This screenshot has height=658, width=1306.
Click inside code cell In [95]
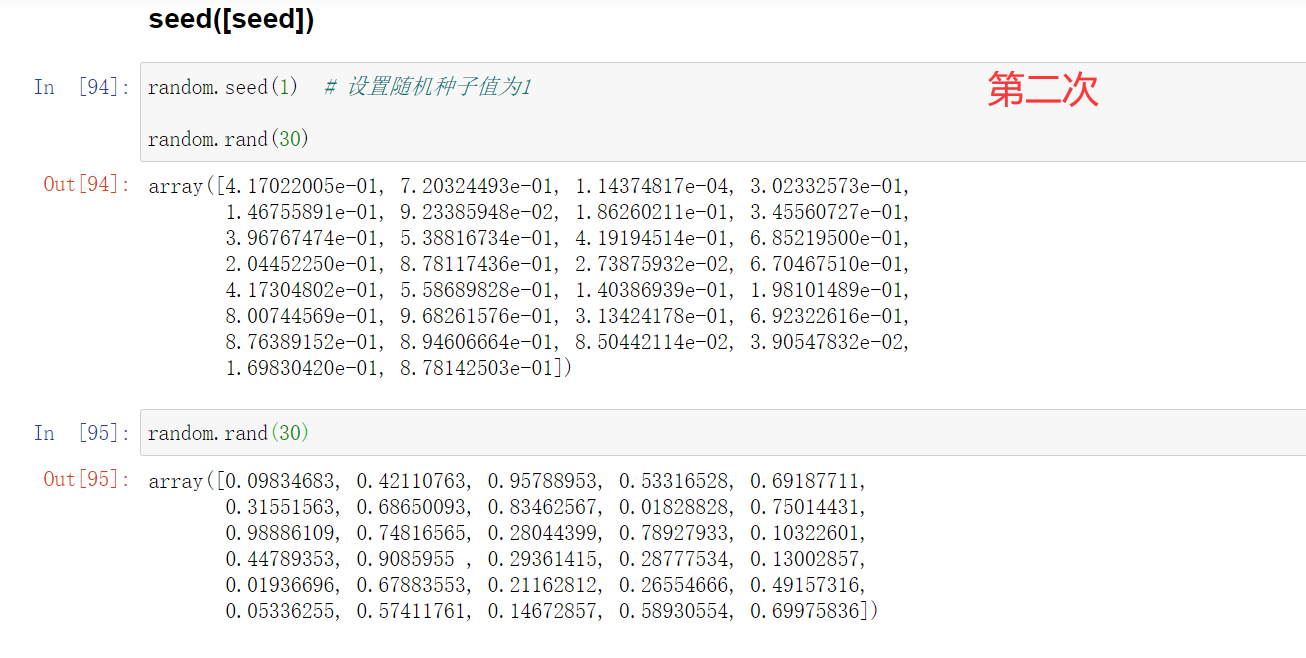click(x=722, y=433)
